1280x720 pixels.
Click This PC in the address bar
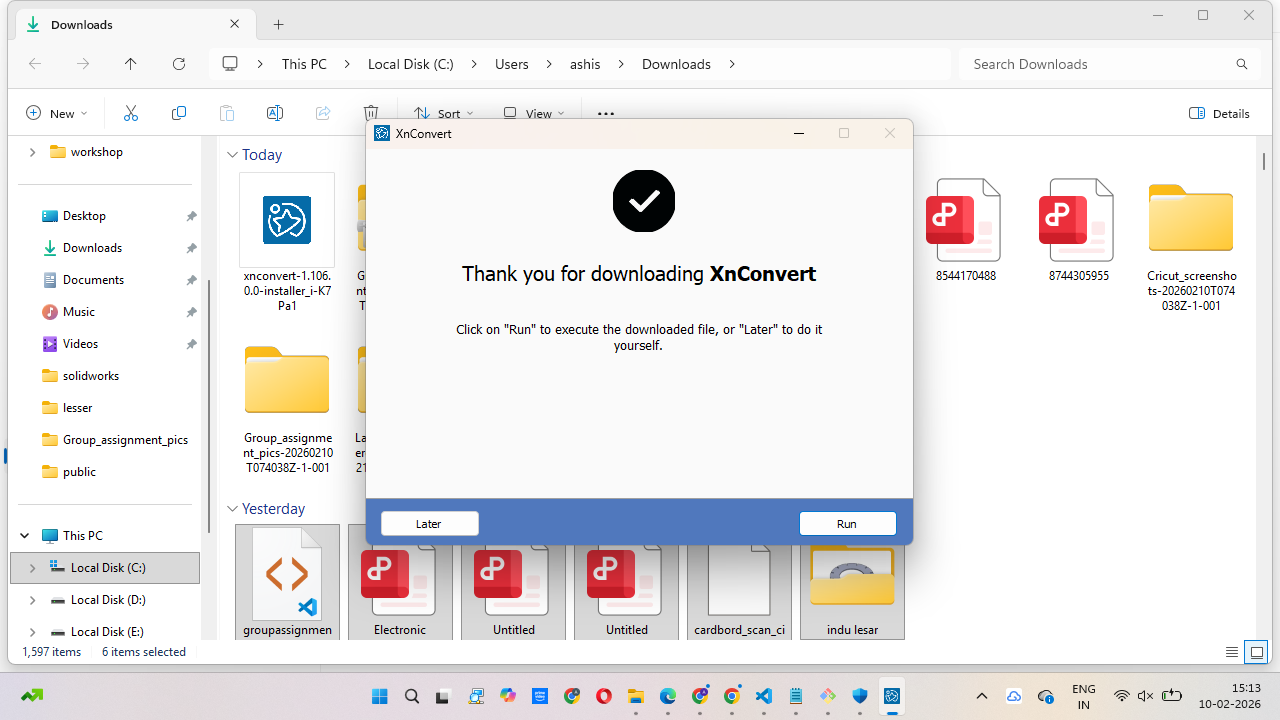tap(304, 64)
